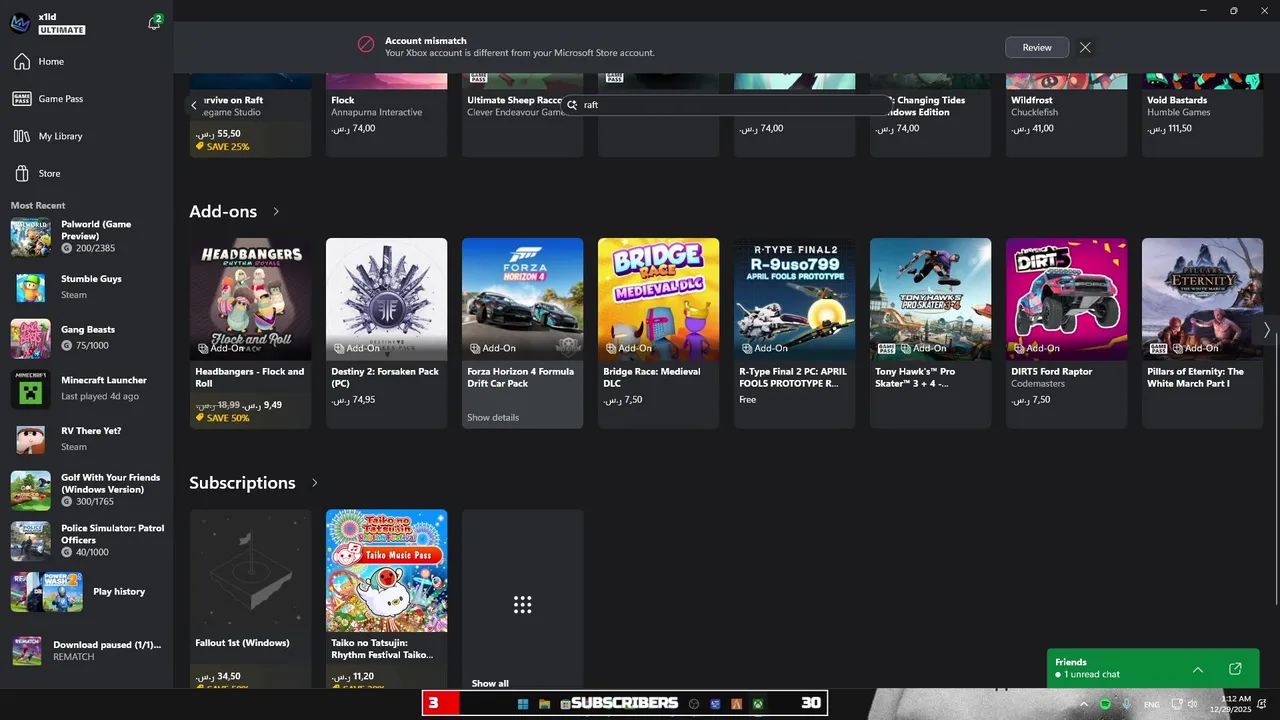This screenshot has width=1280, height=720.
Task: Open the Store section in sidebar
Action: 86,173
